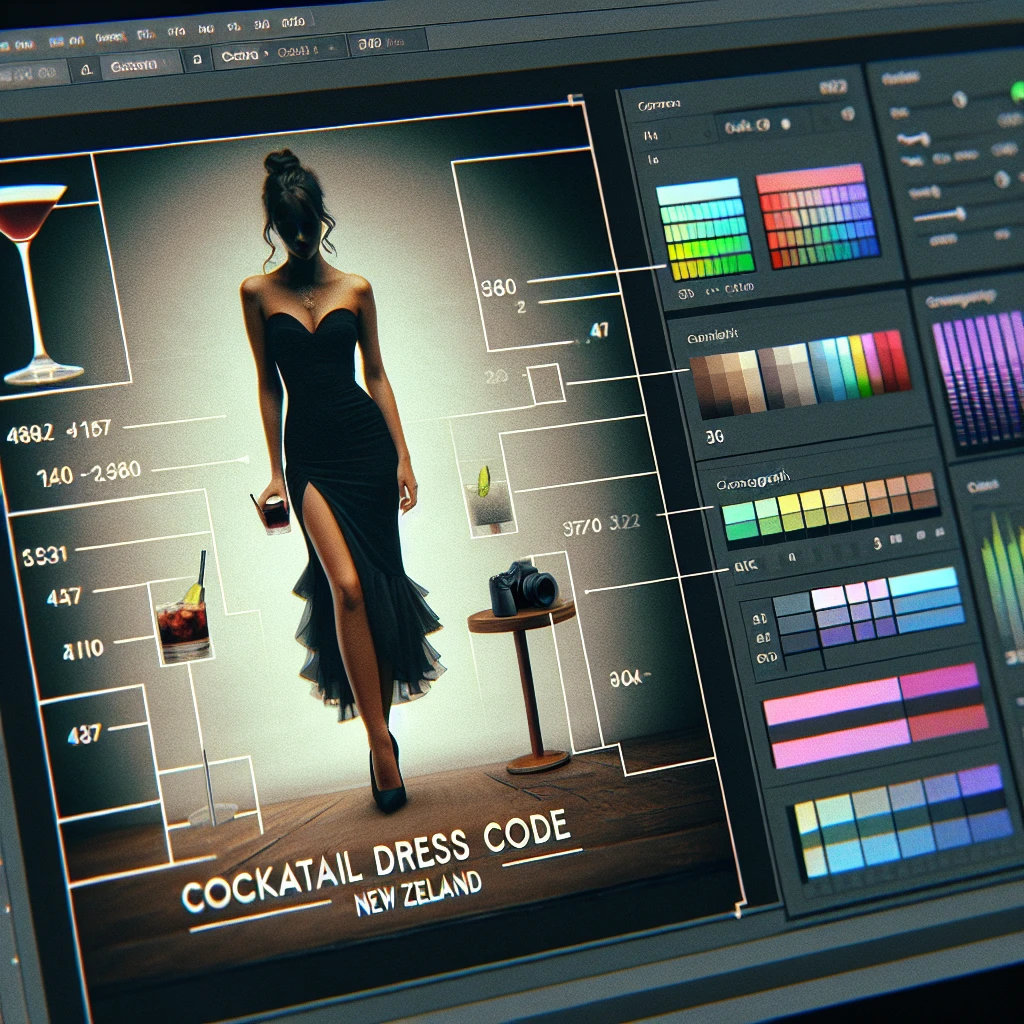This screenshot has width=1024, height=1024.
Task: Click the glass in the woman's hand
Action: pyautogui.click(x=274, y=514)
